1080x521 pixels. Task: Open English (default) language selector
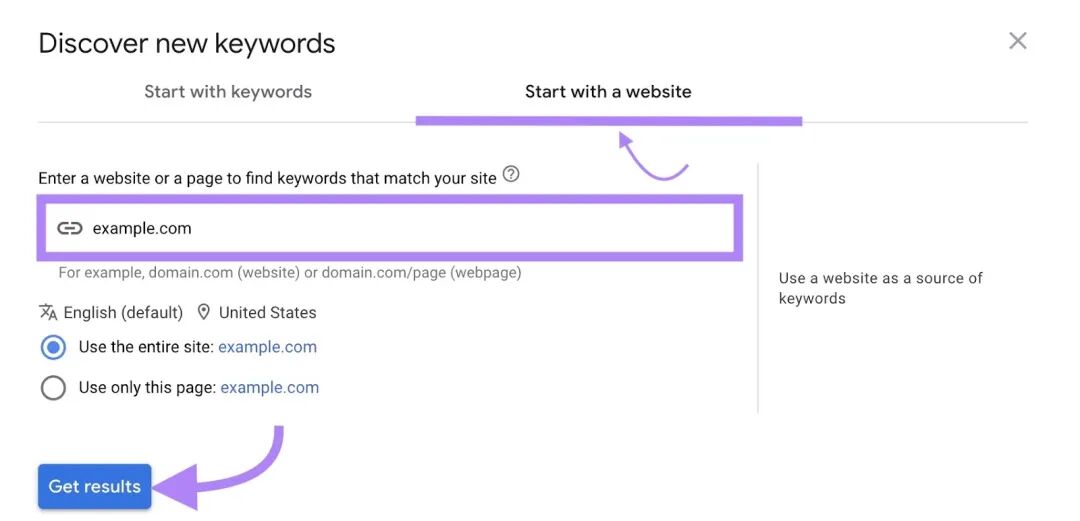[x=123, y=313]
